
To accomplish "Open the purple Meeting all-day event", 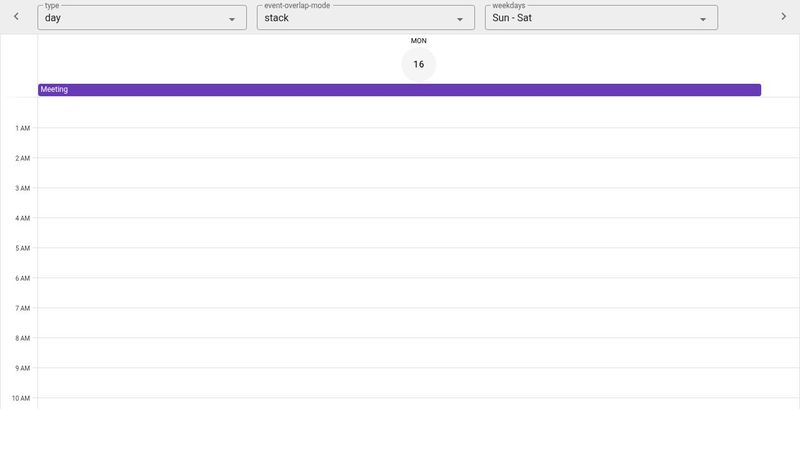I will coord(399,90).
